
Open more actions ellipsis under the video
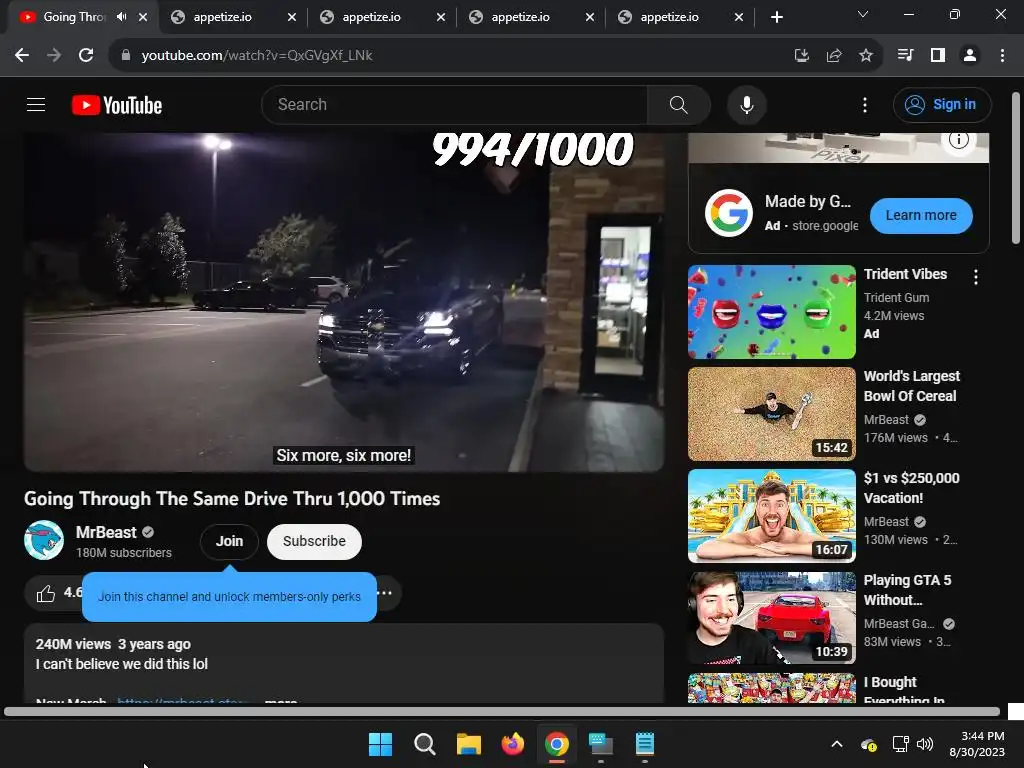pyautogui.click(x=385, y=593)
